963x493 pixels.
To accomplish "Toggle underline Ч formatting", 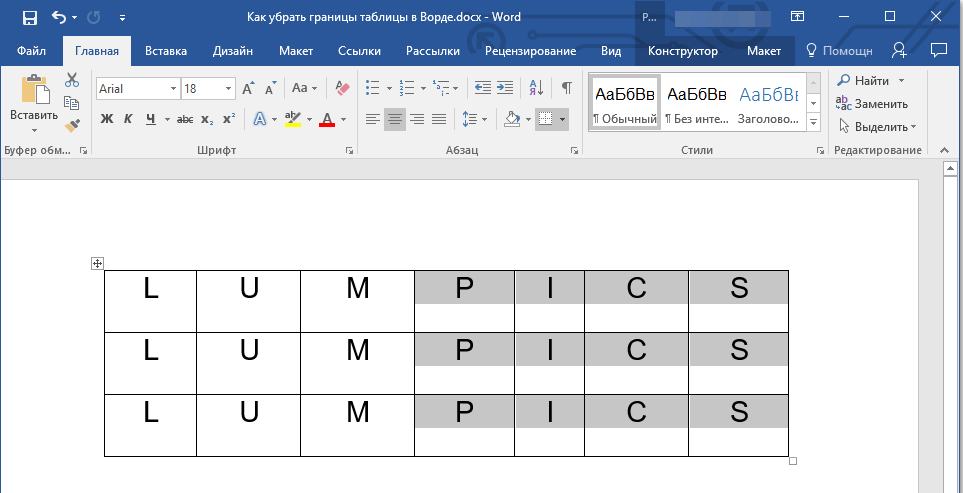I will click(150, 119).
